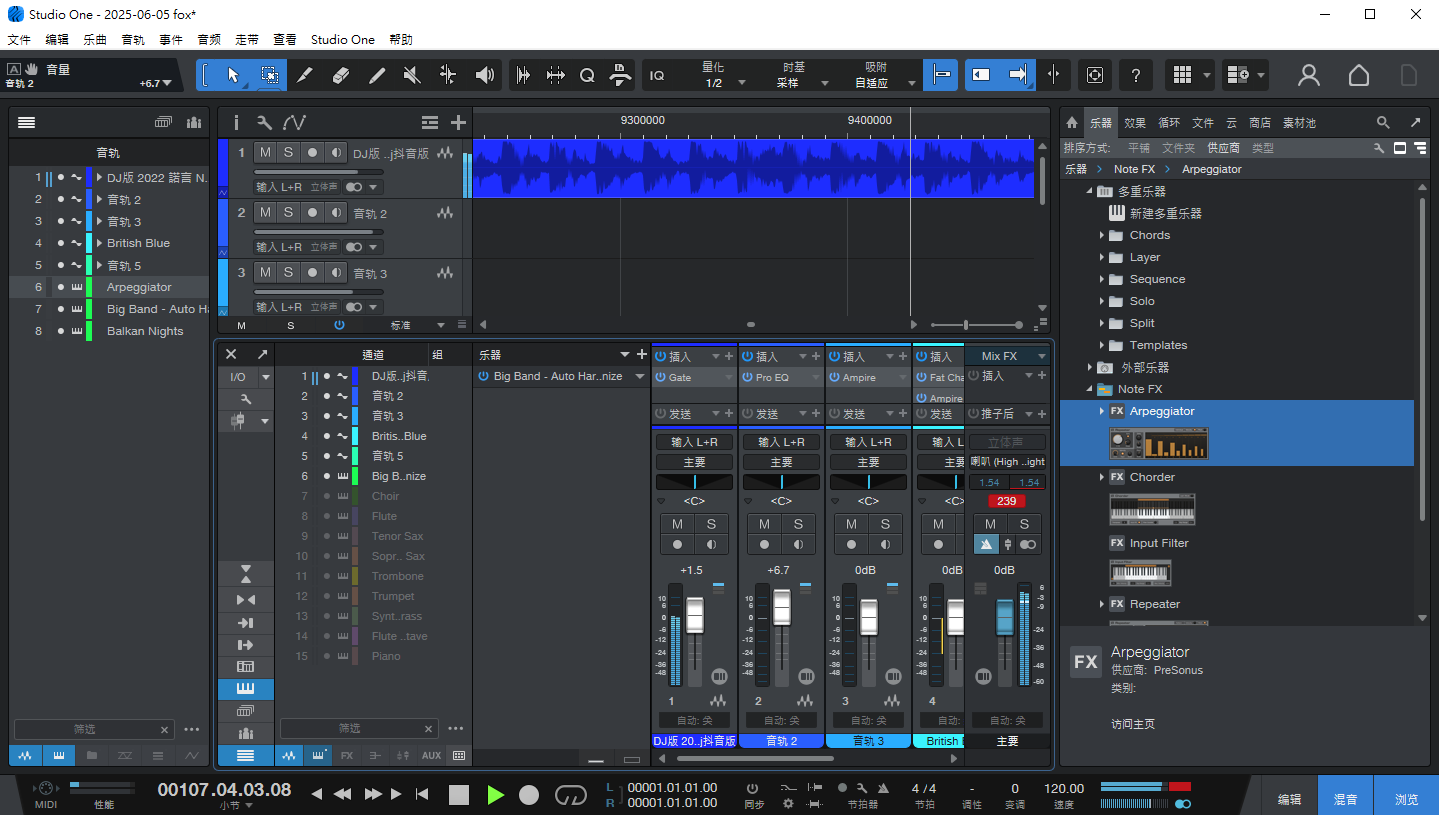Screen dimensions: 1439x815
Task: Select the Listen (speaker) tool
Action: (485, 75)
